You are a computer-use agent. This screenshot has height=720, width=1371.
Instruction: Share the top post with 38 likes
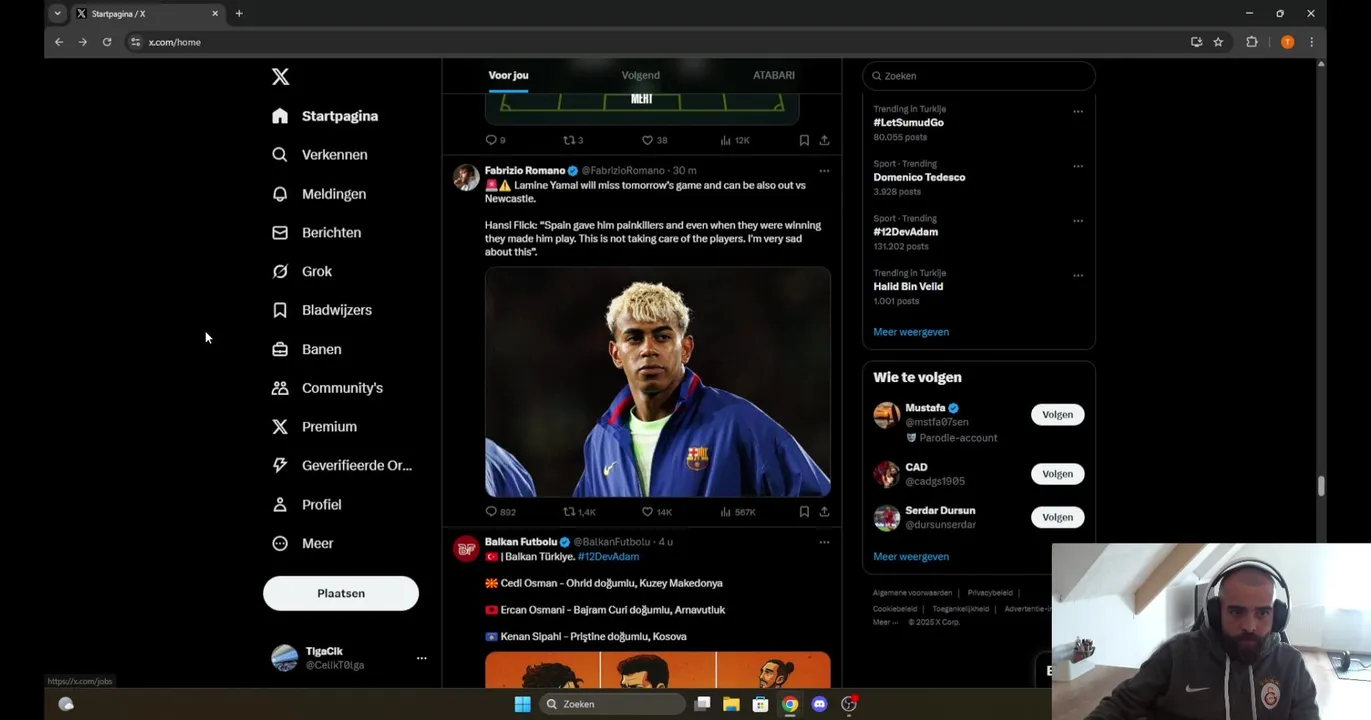point(824,140)
